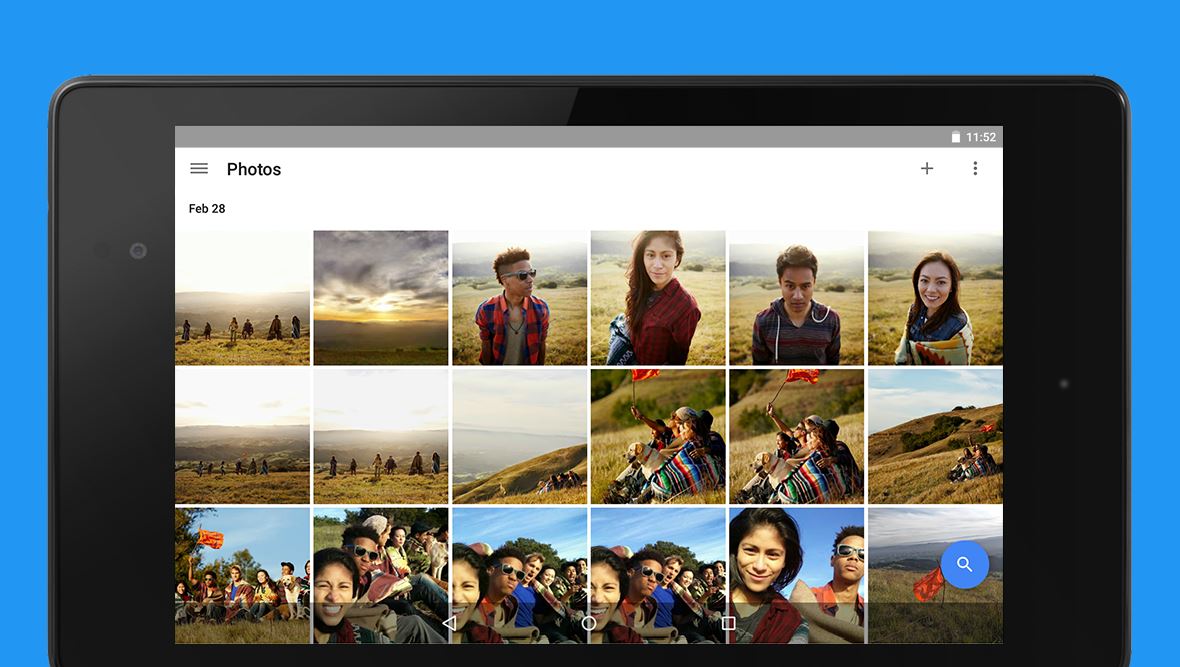Open first-row photo of hikers silhouetted on hill

click(242, 298)
